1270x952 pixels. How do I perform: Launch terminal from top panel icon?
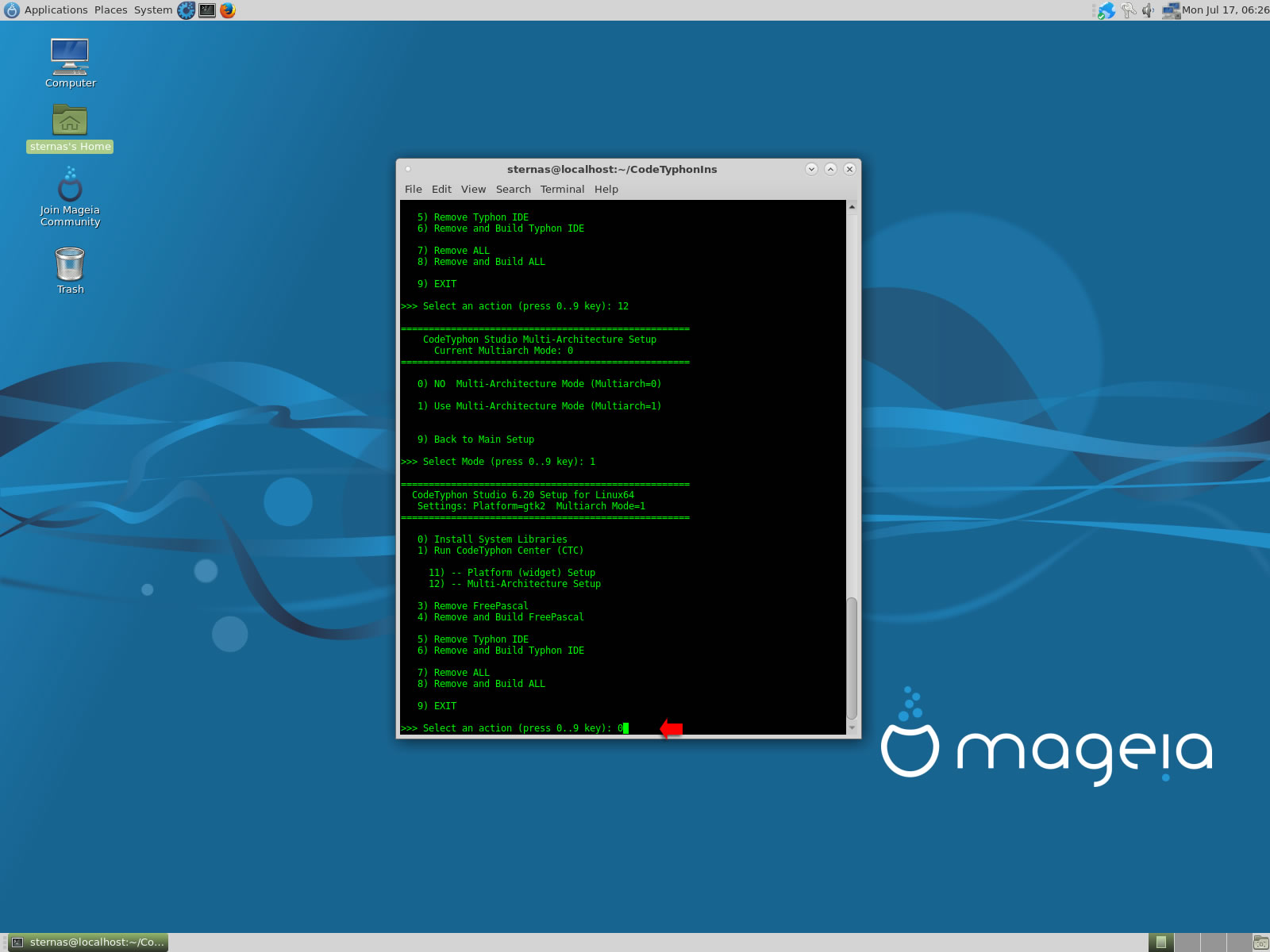(x=207, y=10)
